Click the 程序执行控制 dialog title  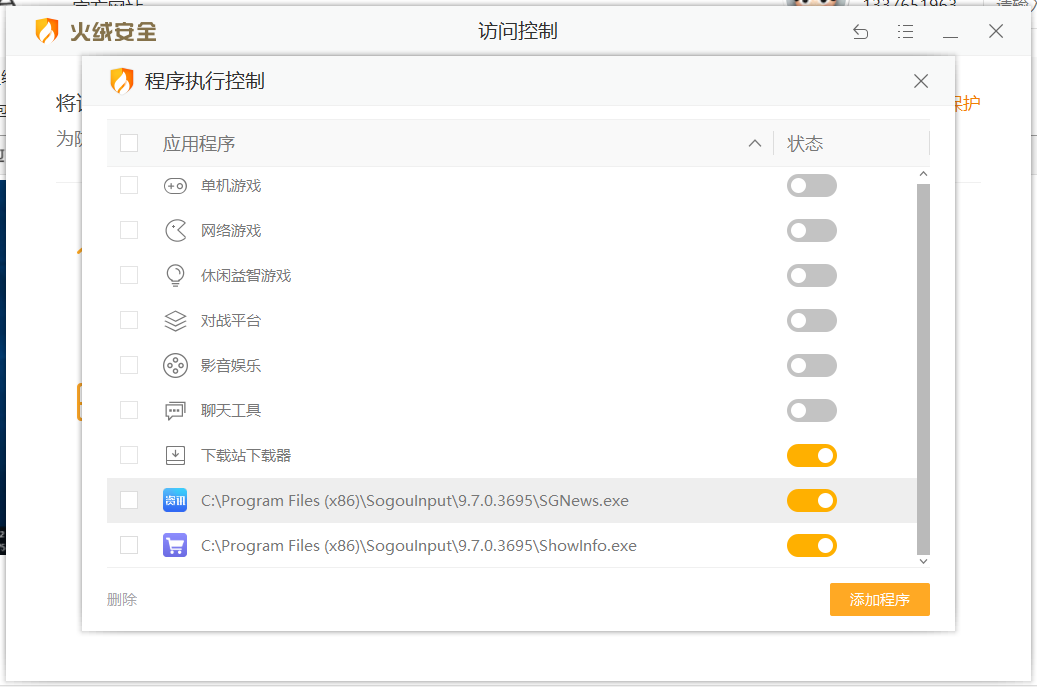[x=204, y=81]
